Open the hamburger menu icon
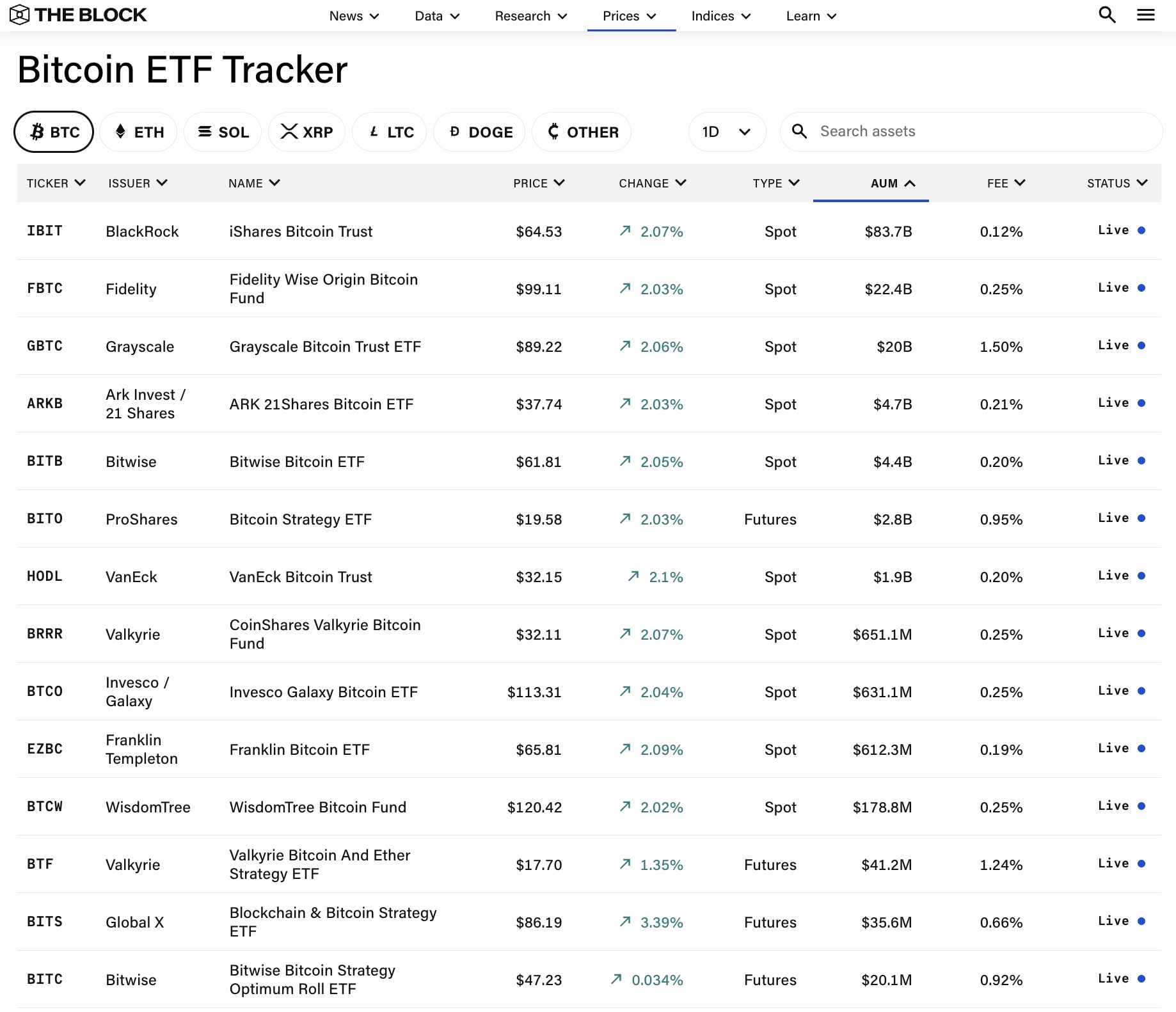This screenshot has height=1012, width=1176. pyautogui.click(x=1146, y=15)
